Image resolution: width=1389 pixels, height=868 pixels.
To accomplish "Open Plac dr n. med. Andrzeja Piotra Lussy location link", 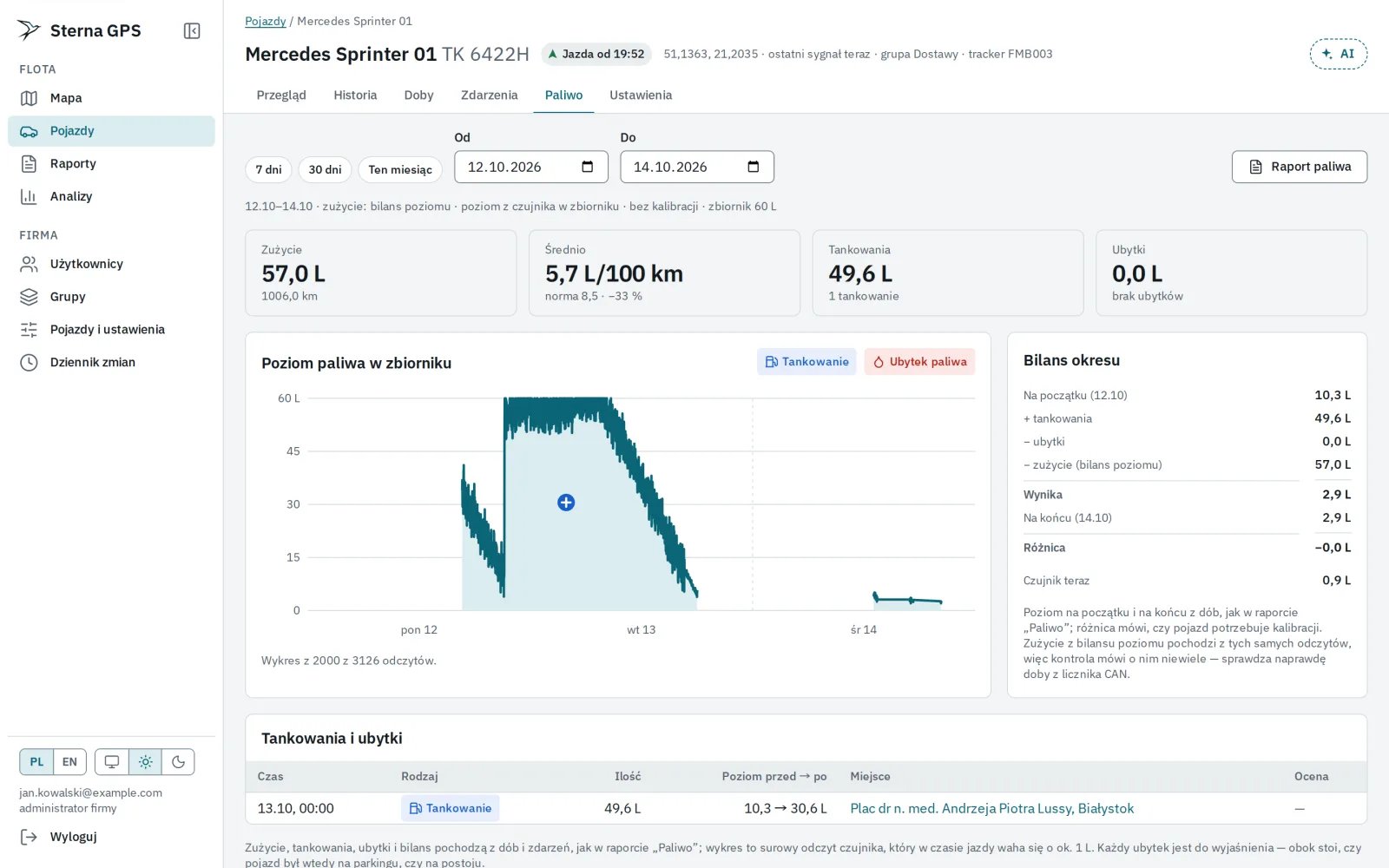I will (991, 808).
